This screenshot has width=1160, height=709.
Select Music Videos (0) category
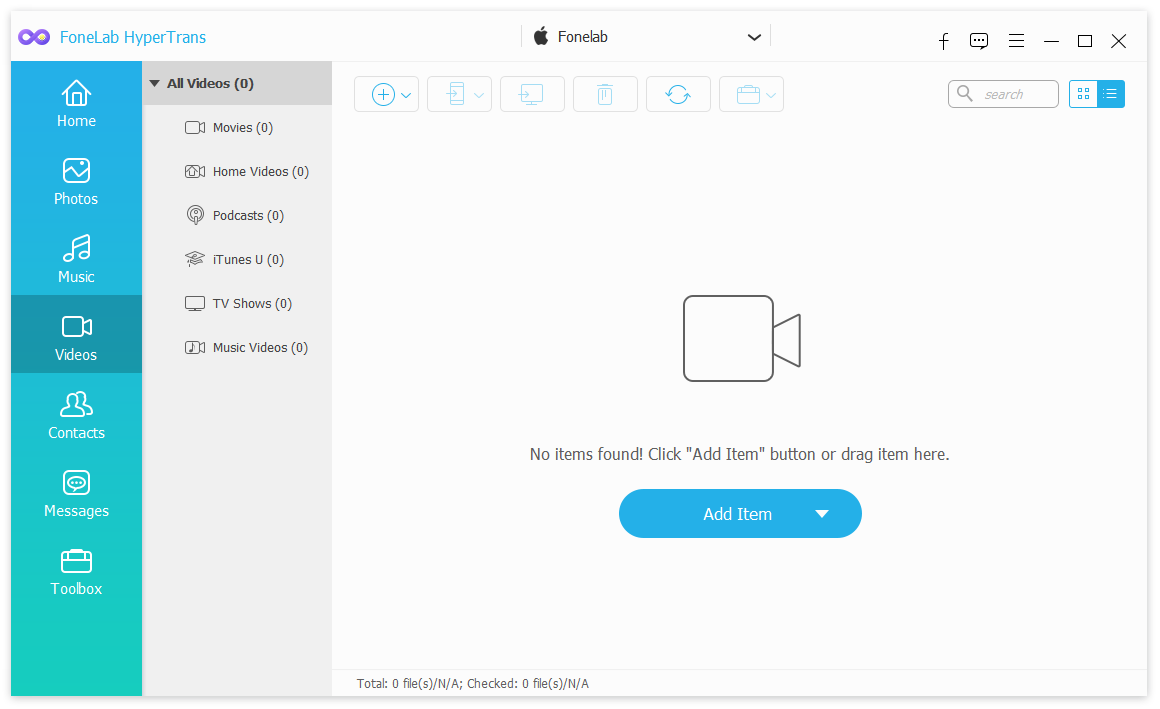pyautogui.click(x=237, y=348)
